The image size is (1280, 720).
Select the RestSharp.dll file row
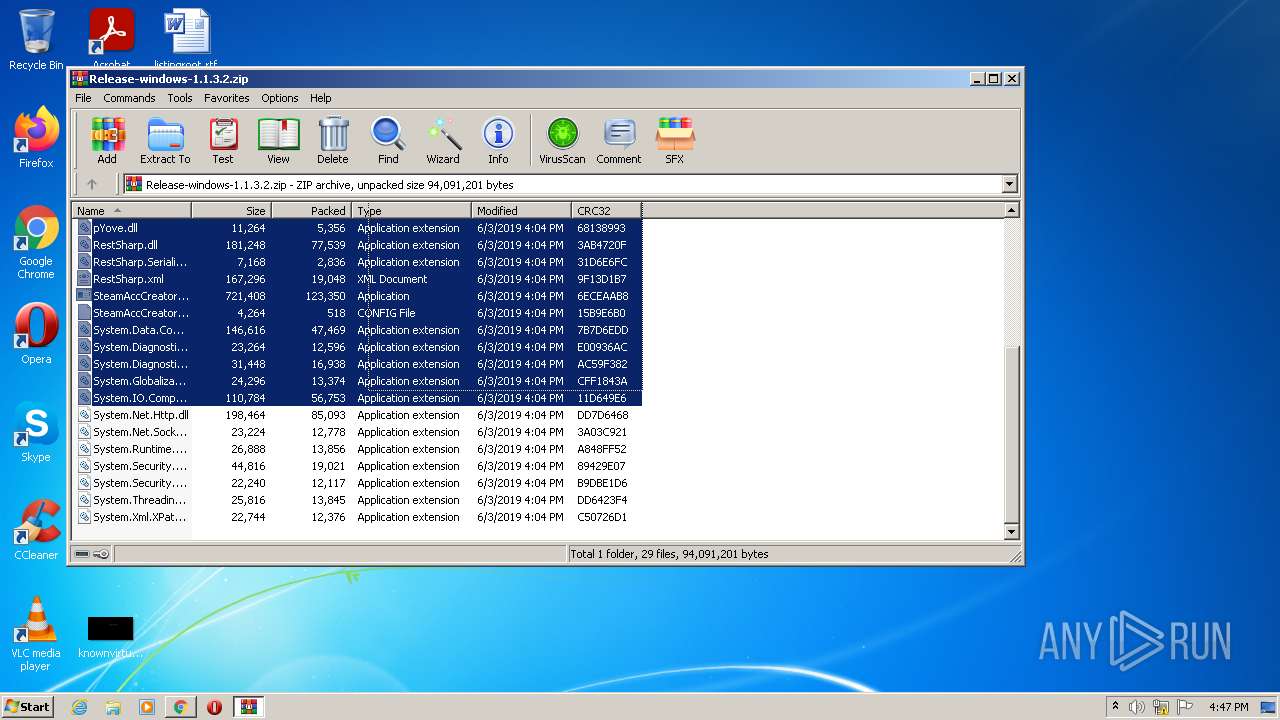(357, 245)
